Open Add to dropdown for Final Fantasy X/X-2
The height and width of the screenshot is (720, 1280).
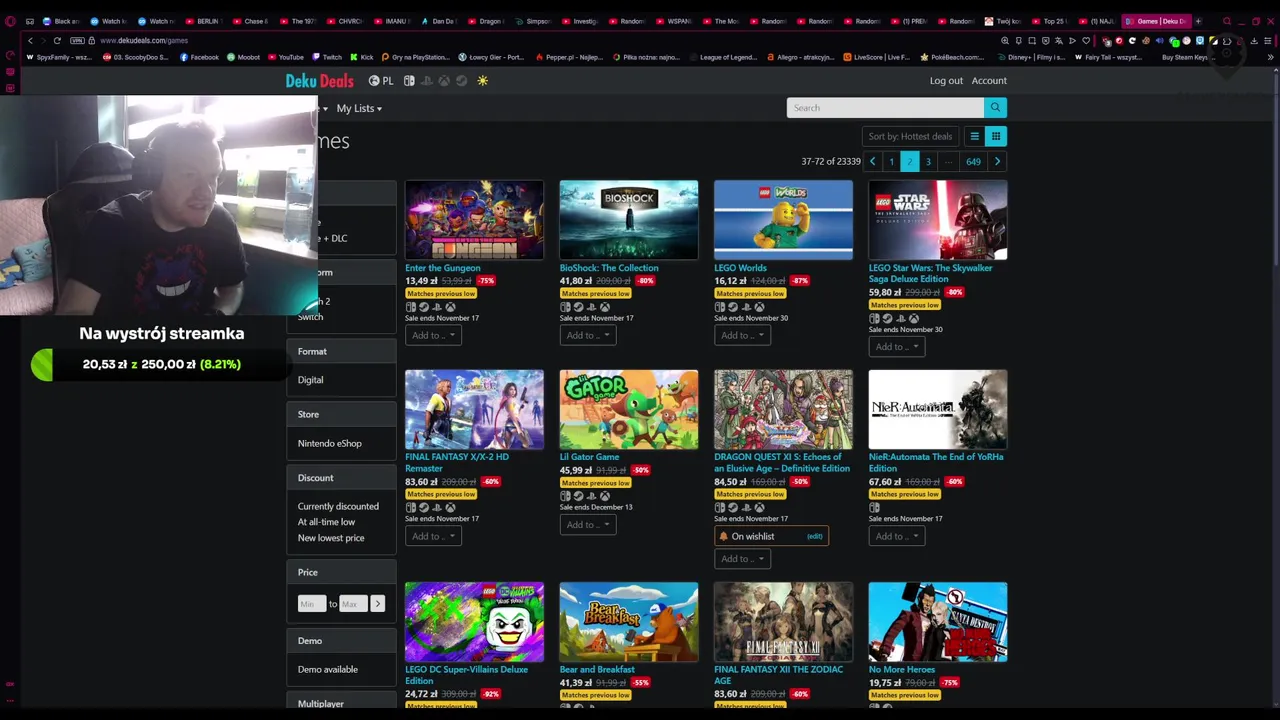(x=433, y=536)
